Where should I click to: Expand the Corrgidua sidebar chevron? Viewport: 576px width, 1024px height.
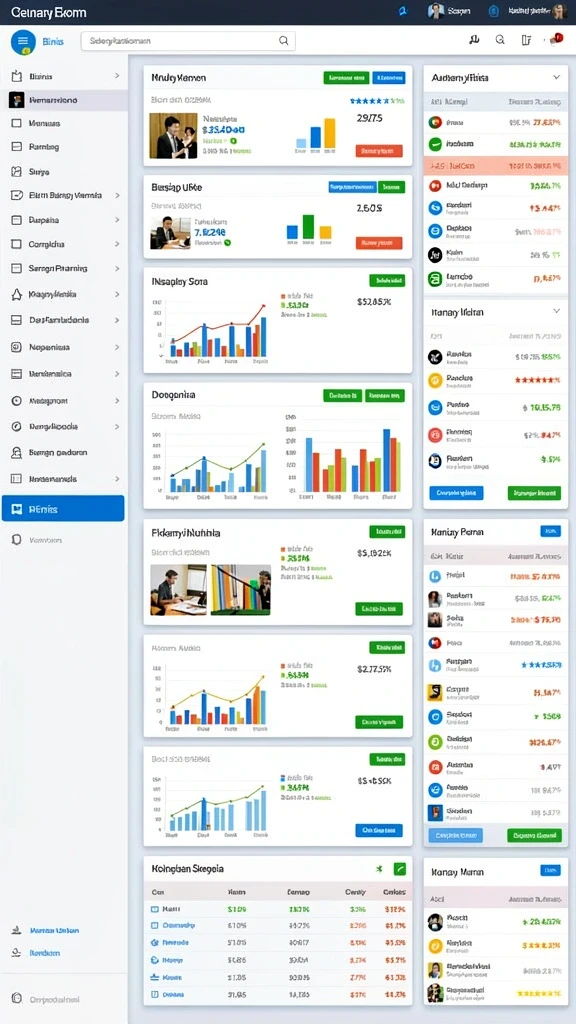point(117,244)
